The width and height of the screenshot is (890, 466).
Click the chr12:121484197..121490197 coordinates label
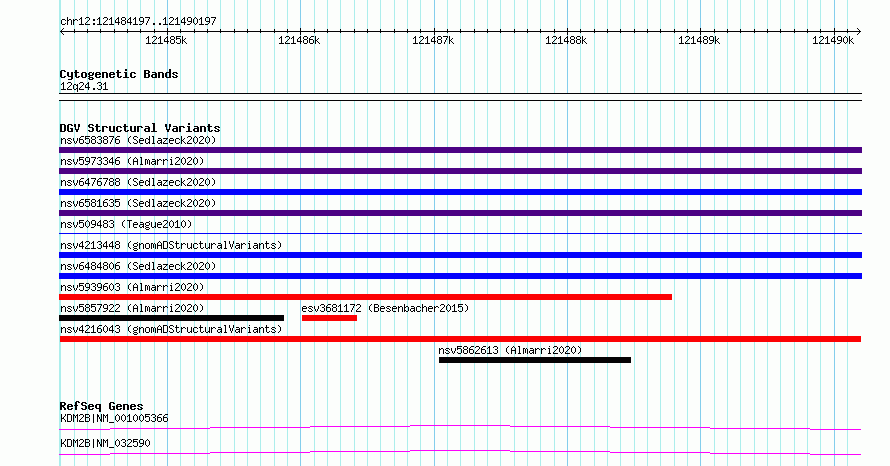[x=138, y=21]
